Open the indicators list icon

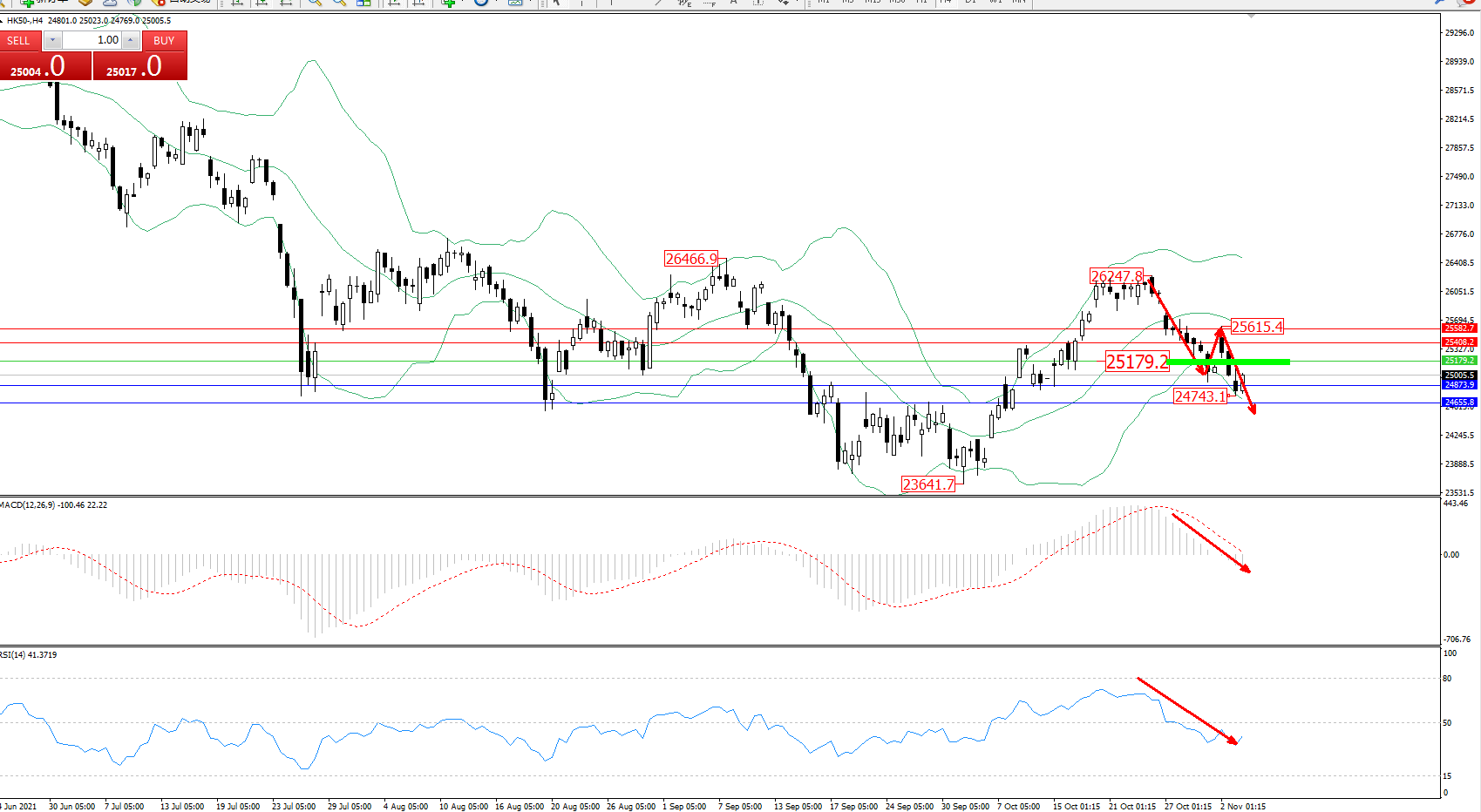449,3
